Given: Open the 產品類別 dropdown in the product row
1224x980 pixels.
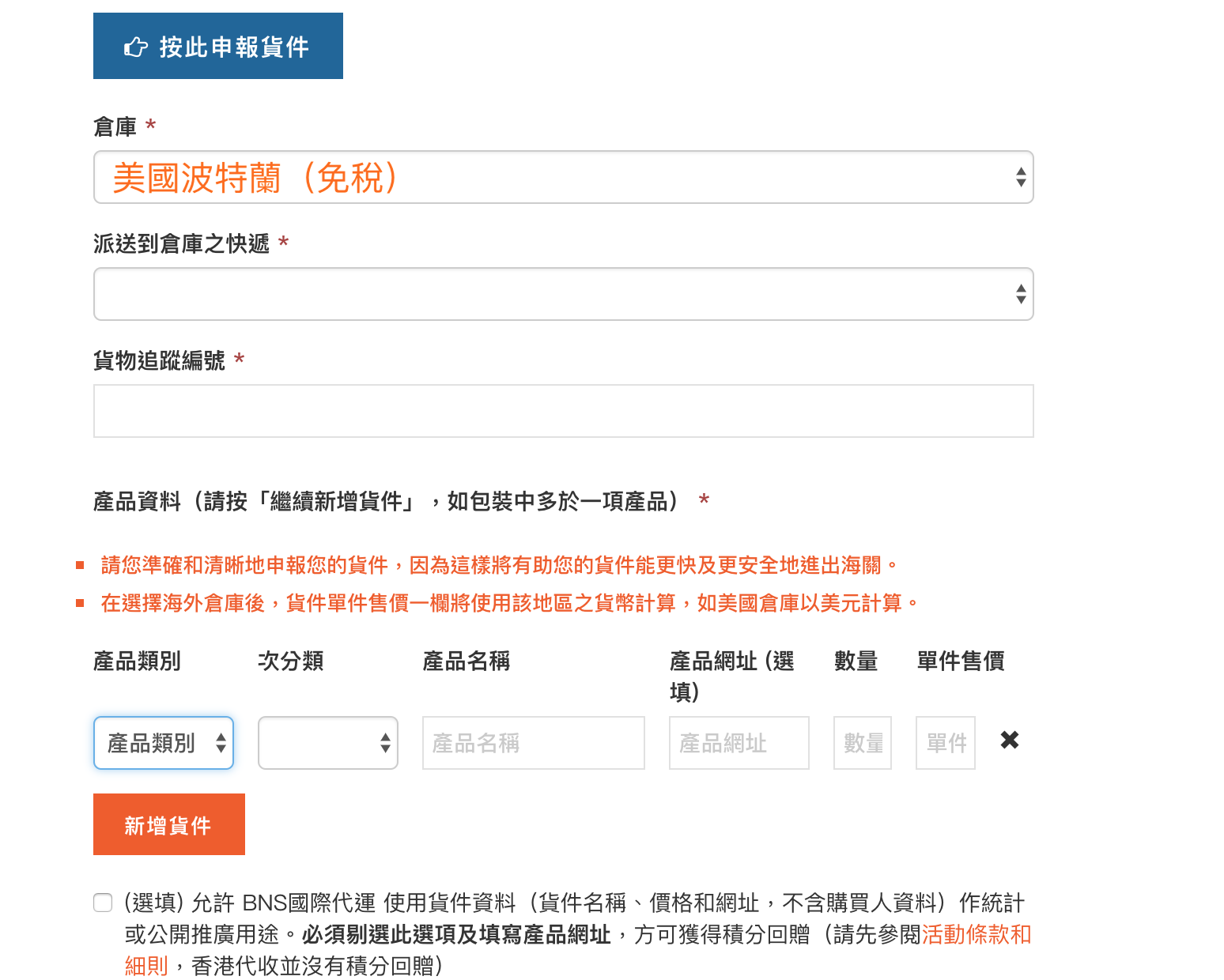Looking at the screenshot, I should click(164, 743).
